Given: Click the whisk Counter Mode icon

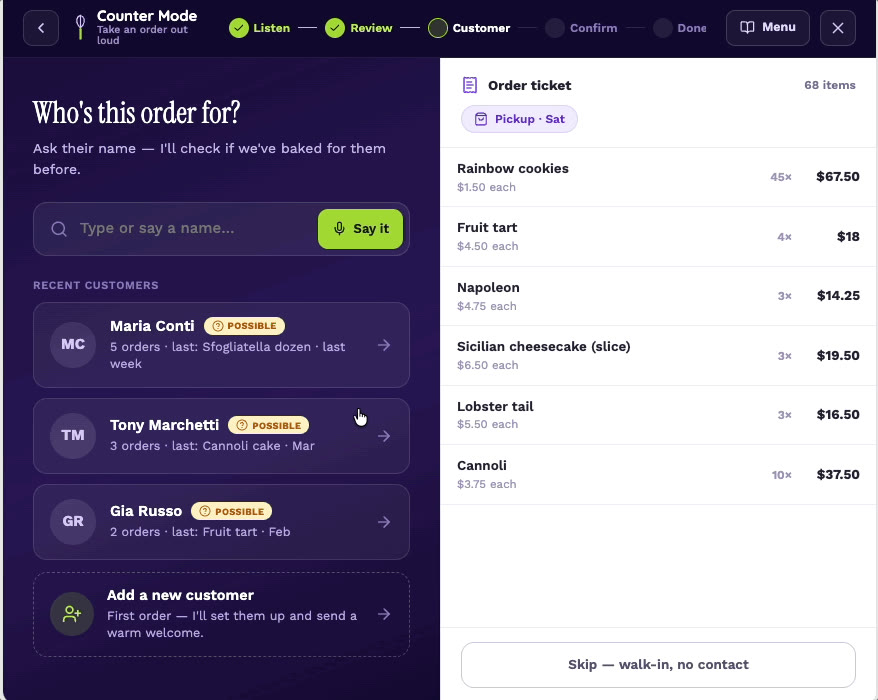Looking at the screenshot, I should coord(81,27).
